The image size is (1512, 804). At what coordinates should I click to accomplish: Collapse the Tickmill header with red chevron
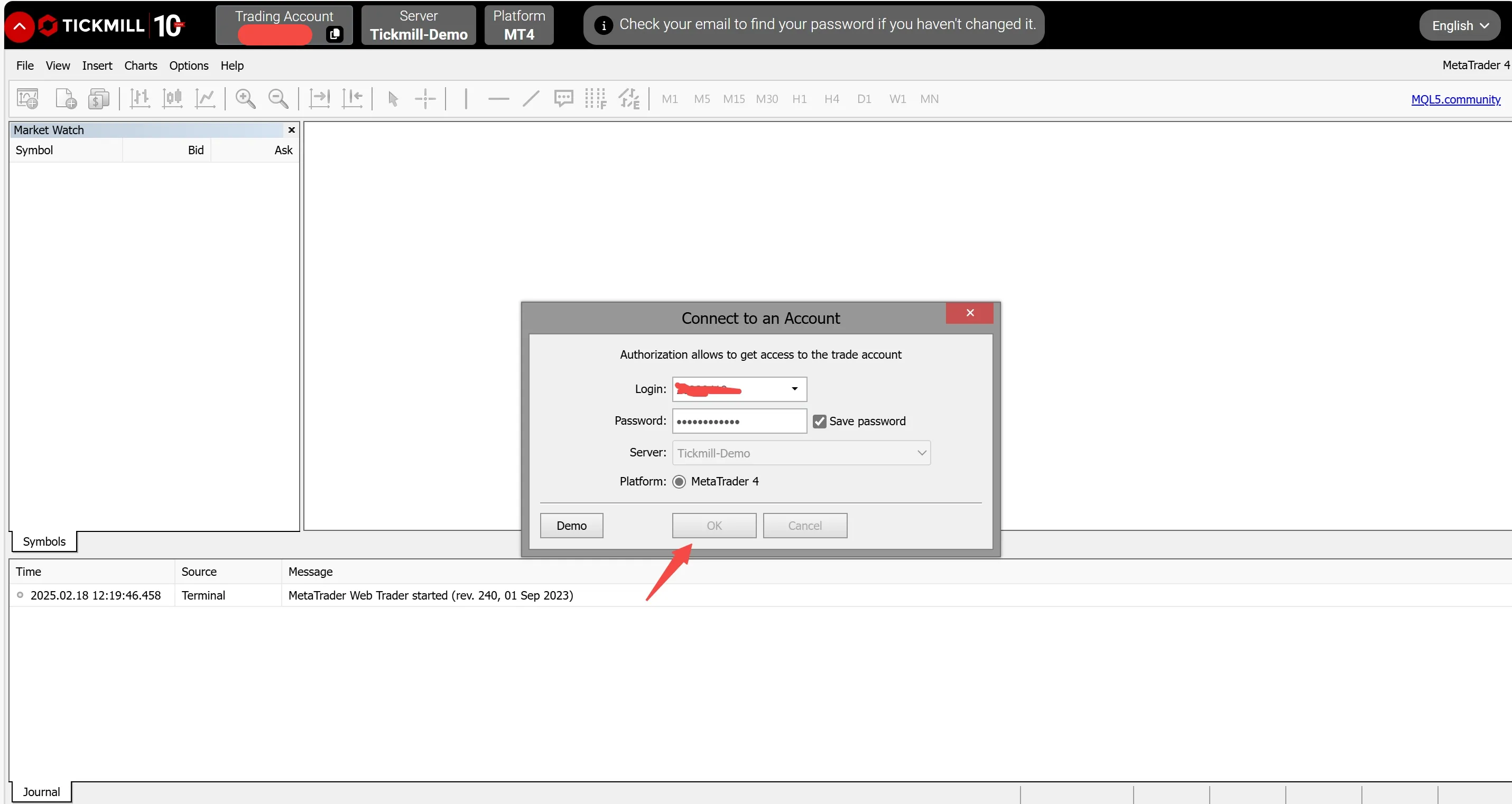pos(20,26)
